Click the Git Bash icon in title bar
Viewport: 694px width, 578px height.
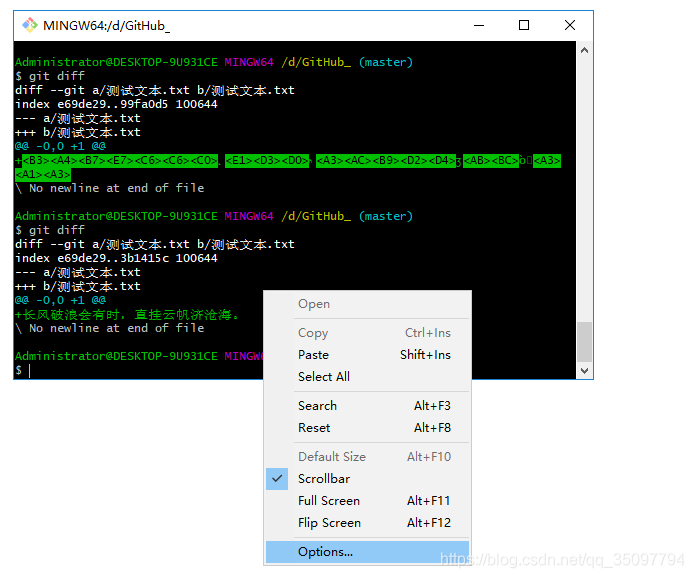click(x=30, y=25)
